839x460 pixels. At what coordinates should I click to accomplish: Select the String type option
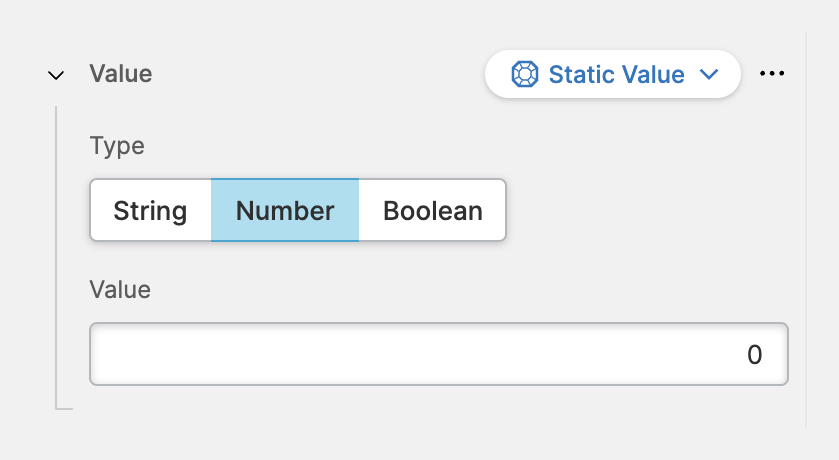pos(150,211)
